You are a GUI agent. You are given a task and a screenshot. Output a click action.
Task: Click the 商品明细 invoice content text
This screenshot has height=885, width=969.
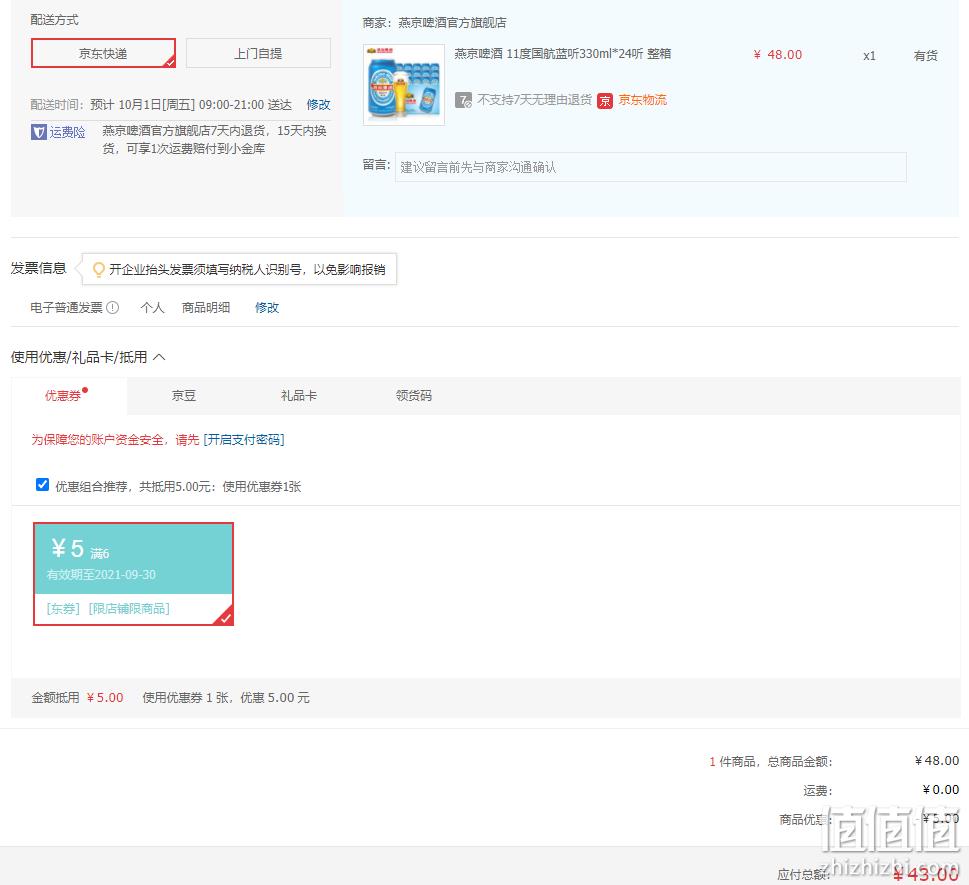206,307
